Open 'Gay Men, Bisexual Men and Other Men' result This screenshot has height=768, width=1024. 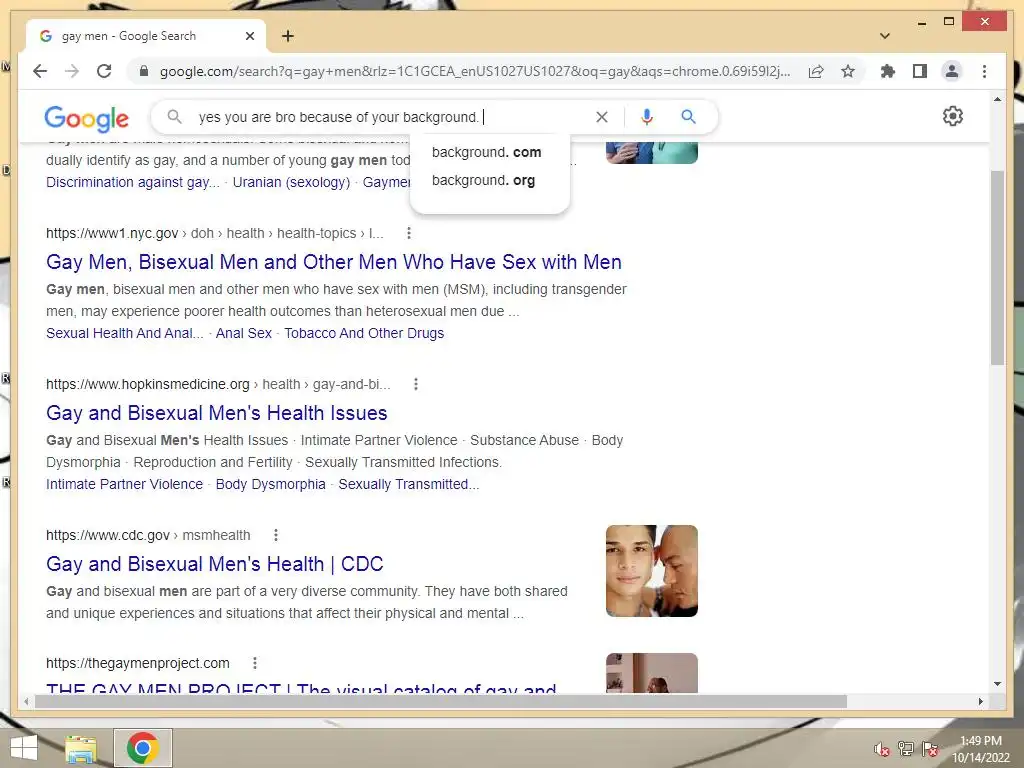[x=334, y=262]
